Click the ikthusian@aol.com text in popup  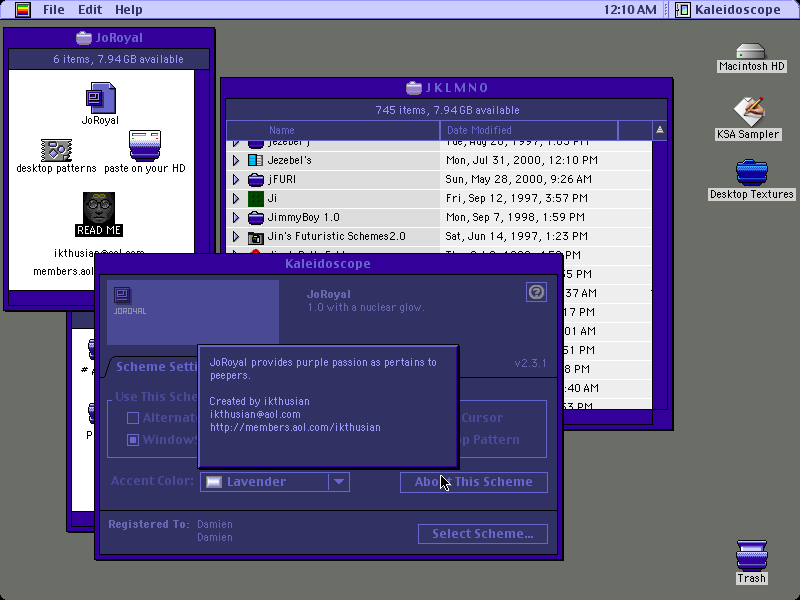point(255,414)
